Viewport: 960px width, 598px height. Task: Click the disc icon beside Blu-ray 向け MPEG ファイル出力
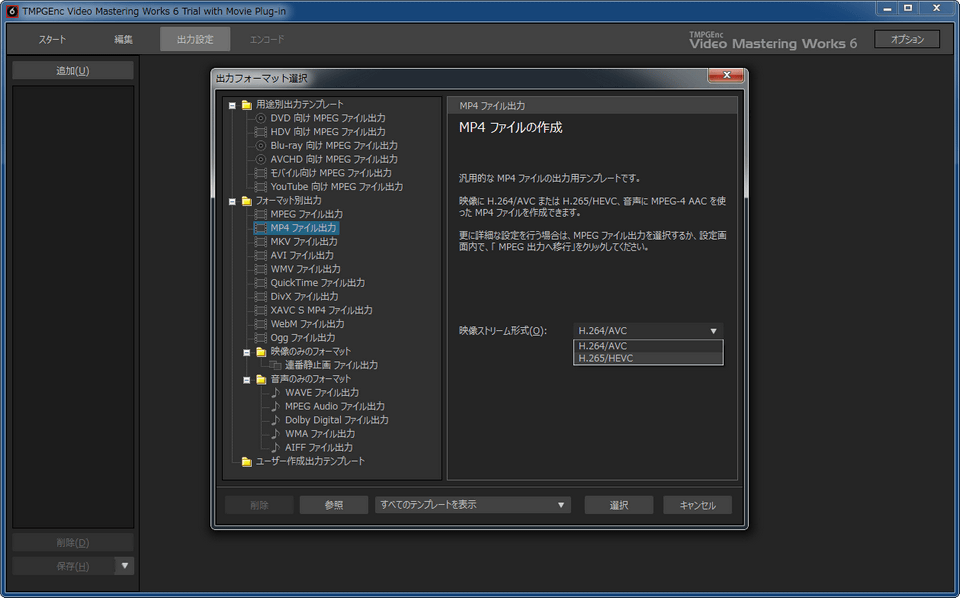[x=260, y=146]
